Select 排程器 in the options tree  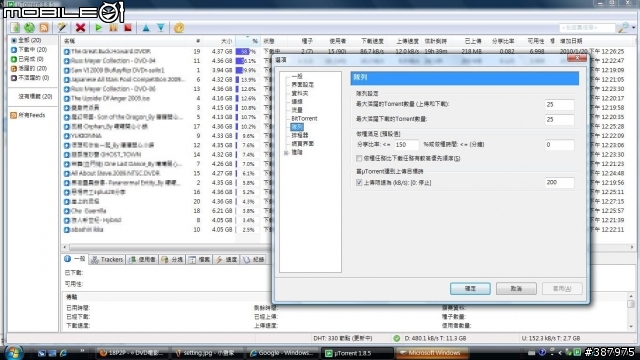click(300, 136)
